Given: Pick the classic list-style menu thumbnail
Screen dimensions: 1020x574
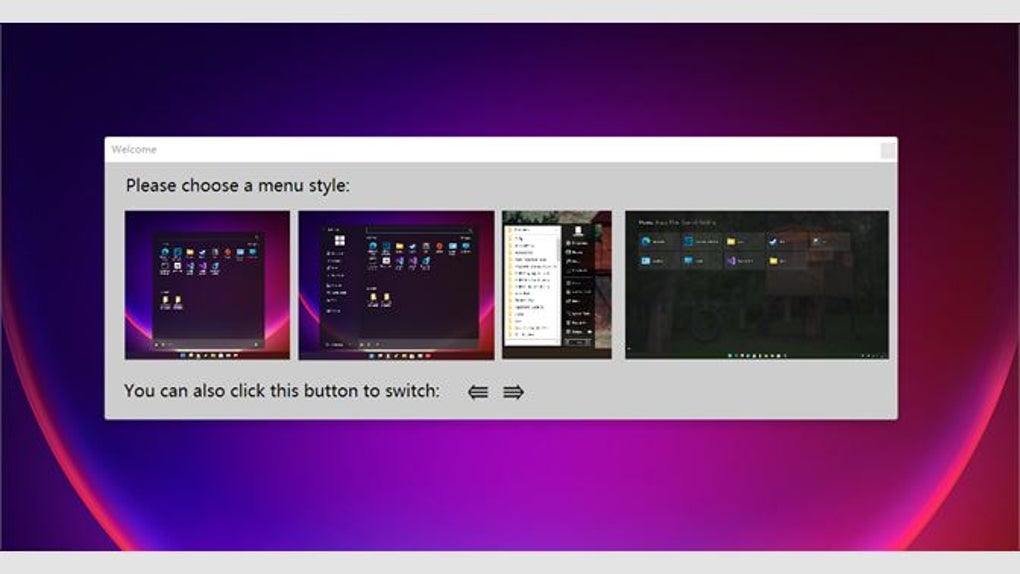Looking at the screenshot, I should click(x=557, y=284).
